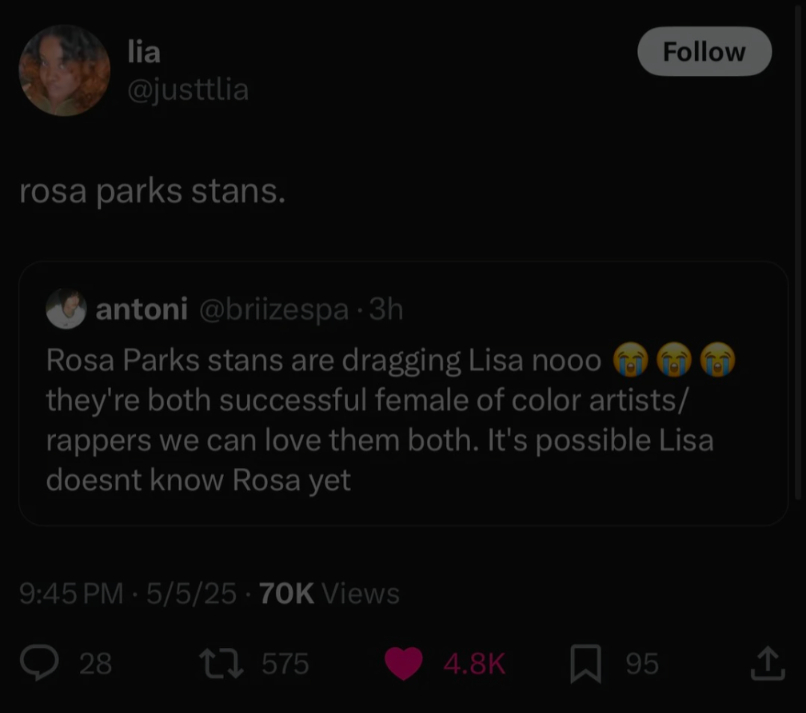Screen dimensions: 806x713
Task: Click the reply speech bubble icon
Action: pyautogui.click(x=39, y=663)
